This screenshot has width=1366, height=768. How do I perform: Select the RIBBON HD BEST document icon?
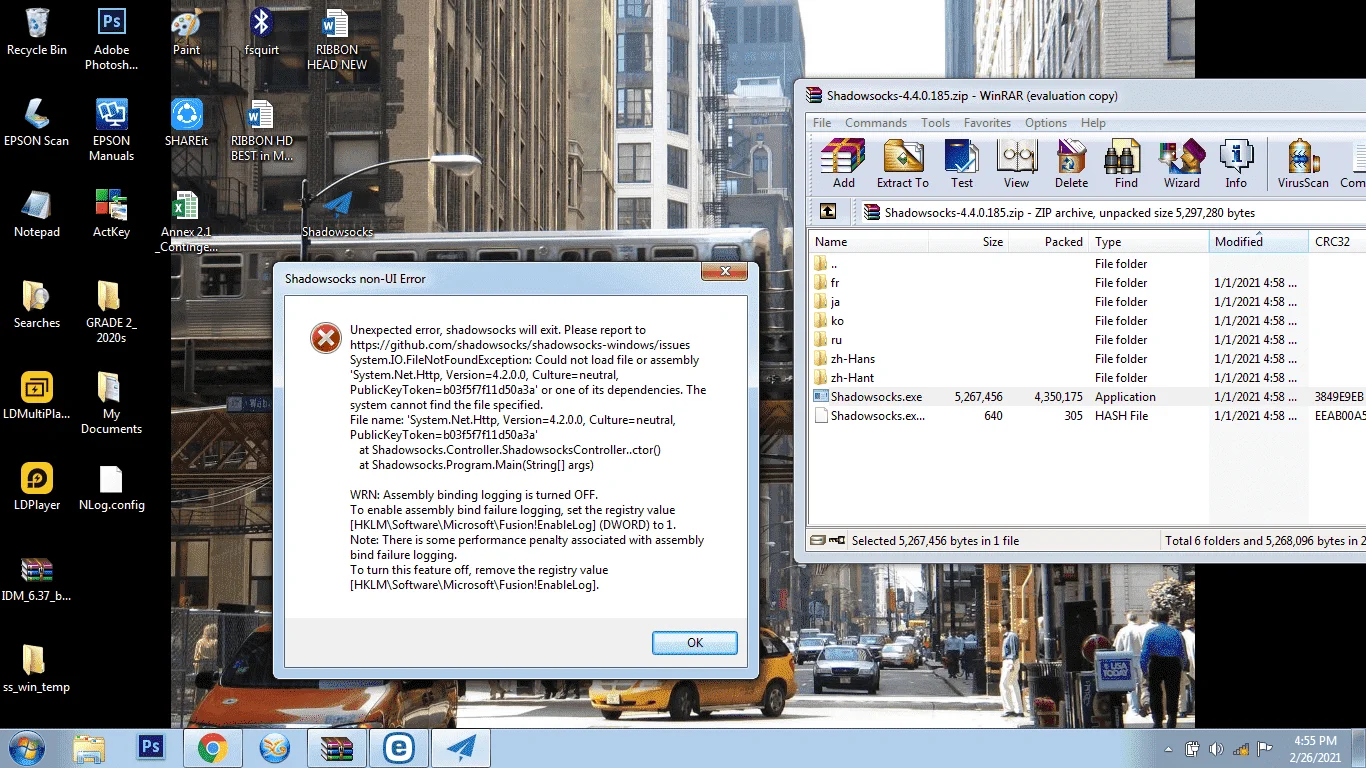pyautogui.click(x=262, y=130)
